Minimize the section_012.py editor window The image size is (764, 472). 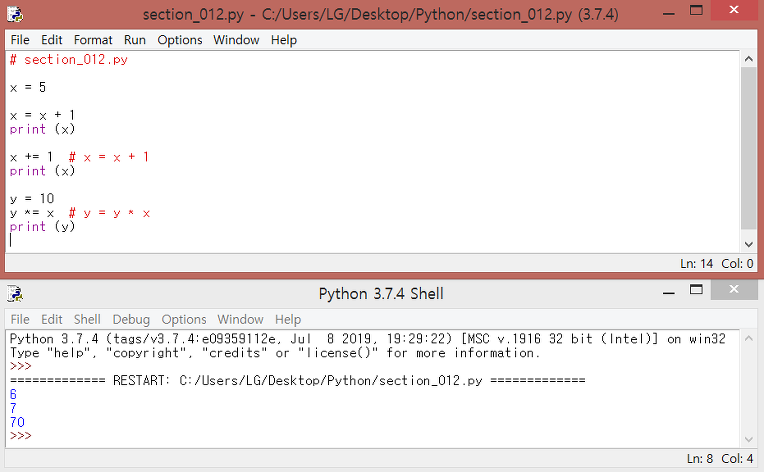(669, 14)
